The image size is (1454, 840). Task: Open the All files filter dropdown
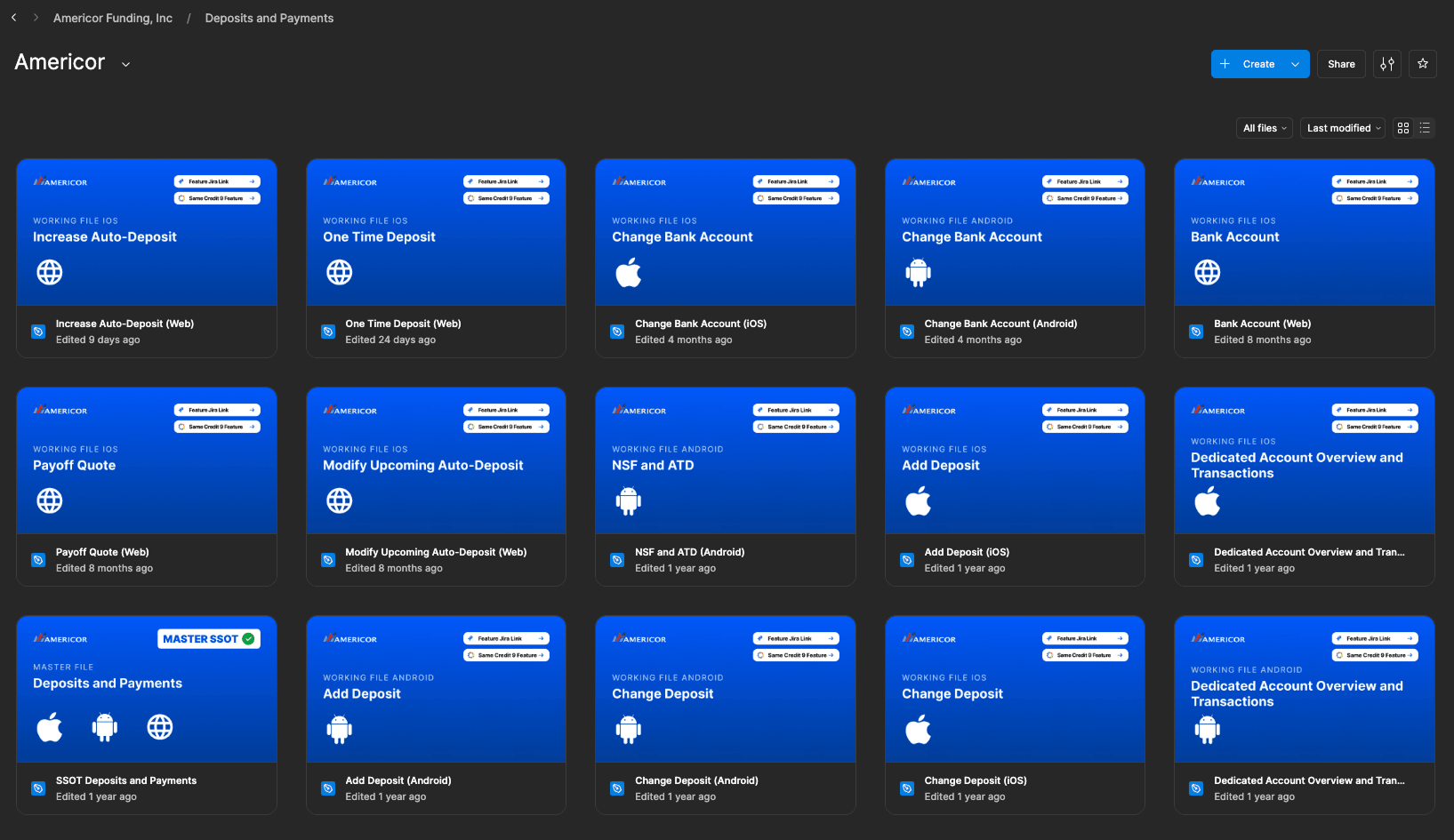(x=1265, y=128)
